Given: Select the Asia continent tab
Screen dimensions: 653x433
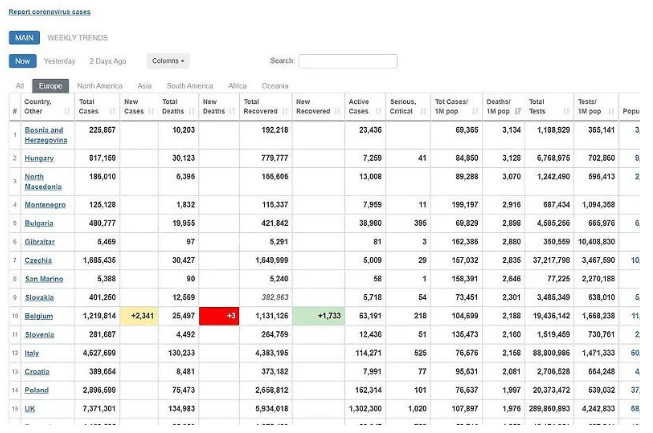Looking at the screenshot, I should [x=145, y=86].
